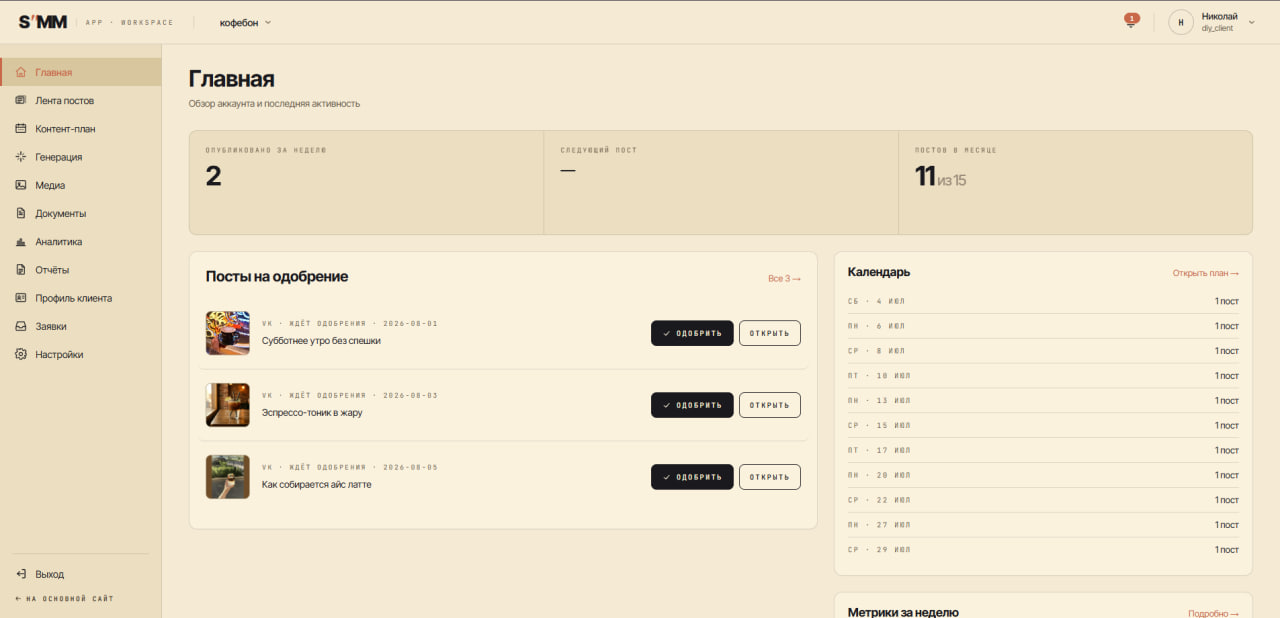Select calendar row ПН · 20 ИЮЛ

click(1043, 475)
